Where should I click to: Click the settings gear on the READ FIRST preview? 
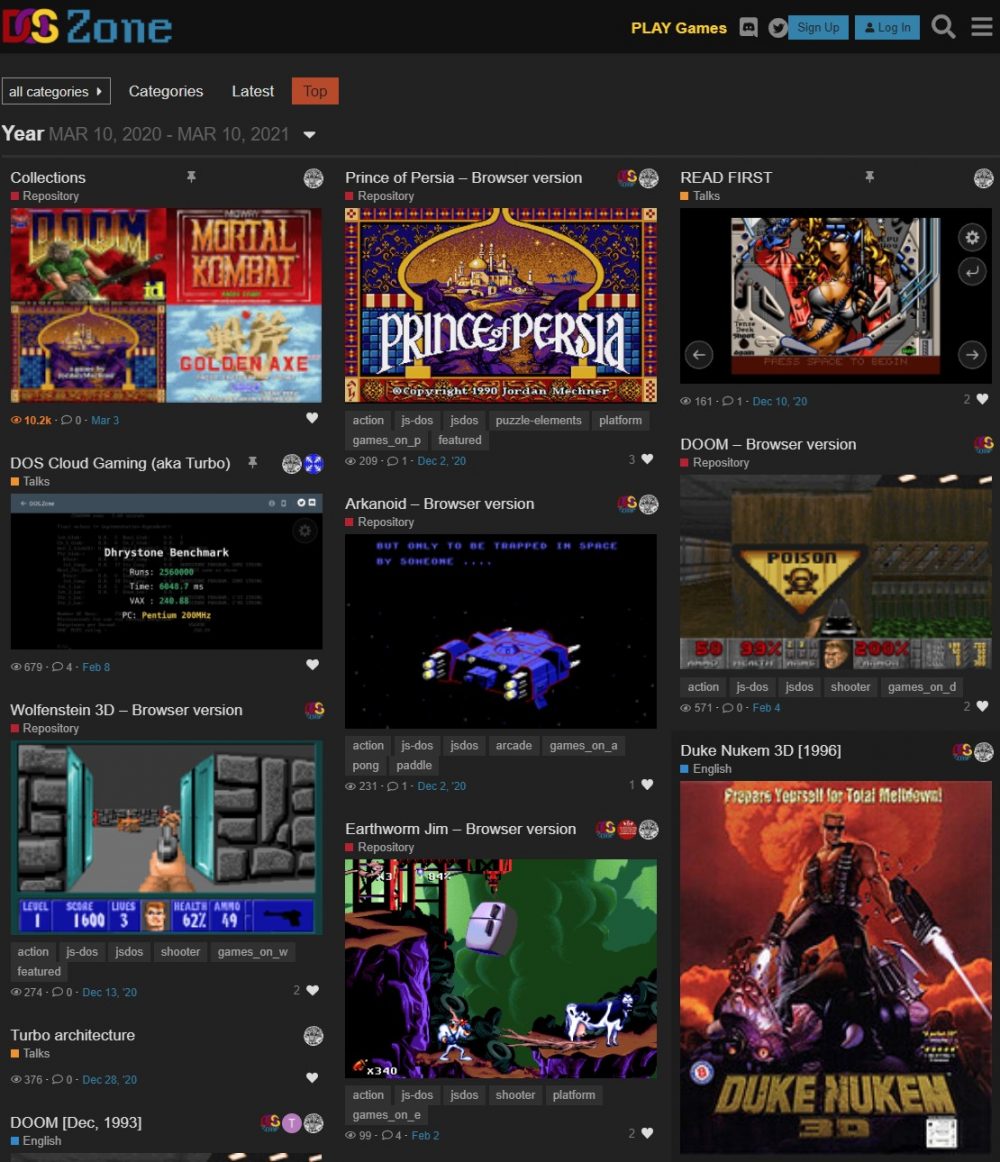[971, 237]
